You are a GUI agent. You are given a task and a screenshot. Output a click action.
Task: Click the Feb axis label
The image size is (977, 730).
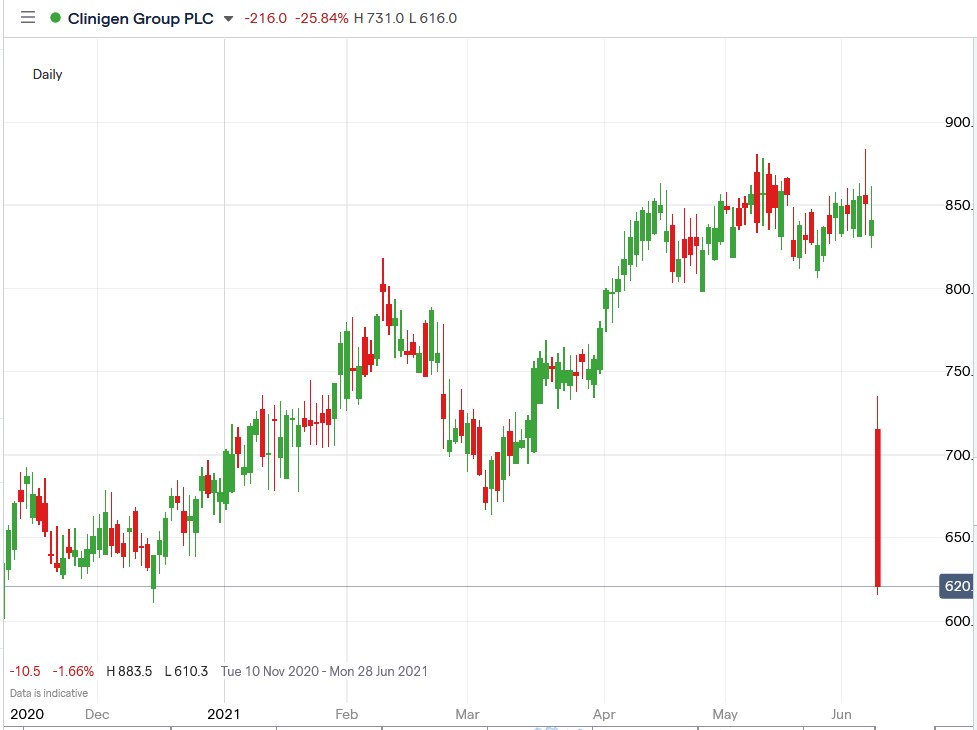tap(345, 714)
